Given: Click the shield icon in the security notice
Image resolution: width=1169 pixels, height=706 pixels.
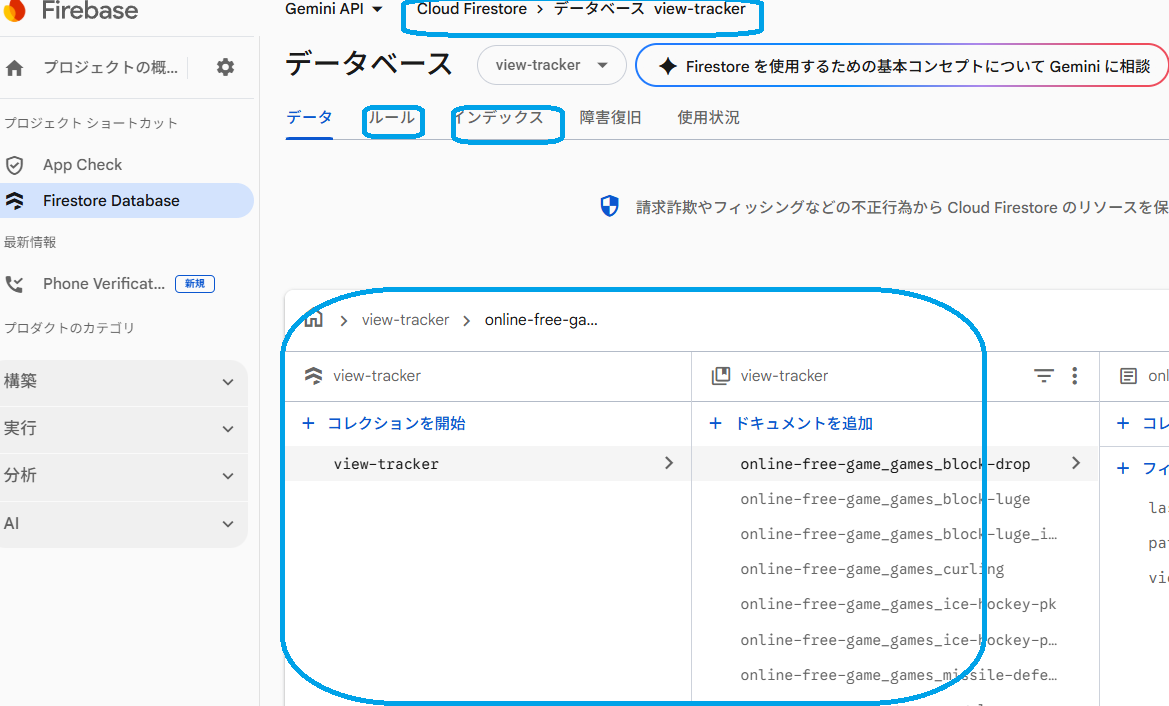Looking at the screenshot, I should pyautogui.click(x=609, y=206).
